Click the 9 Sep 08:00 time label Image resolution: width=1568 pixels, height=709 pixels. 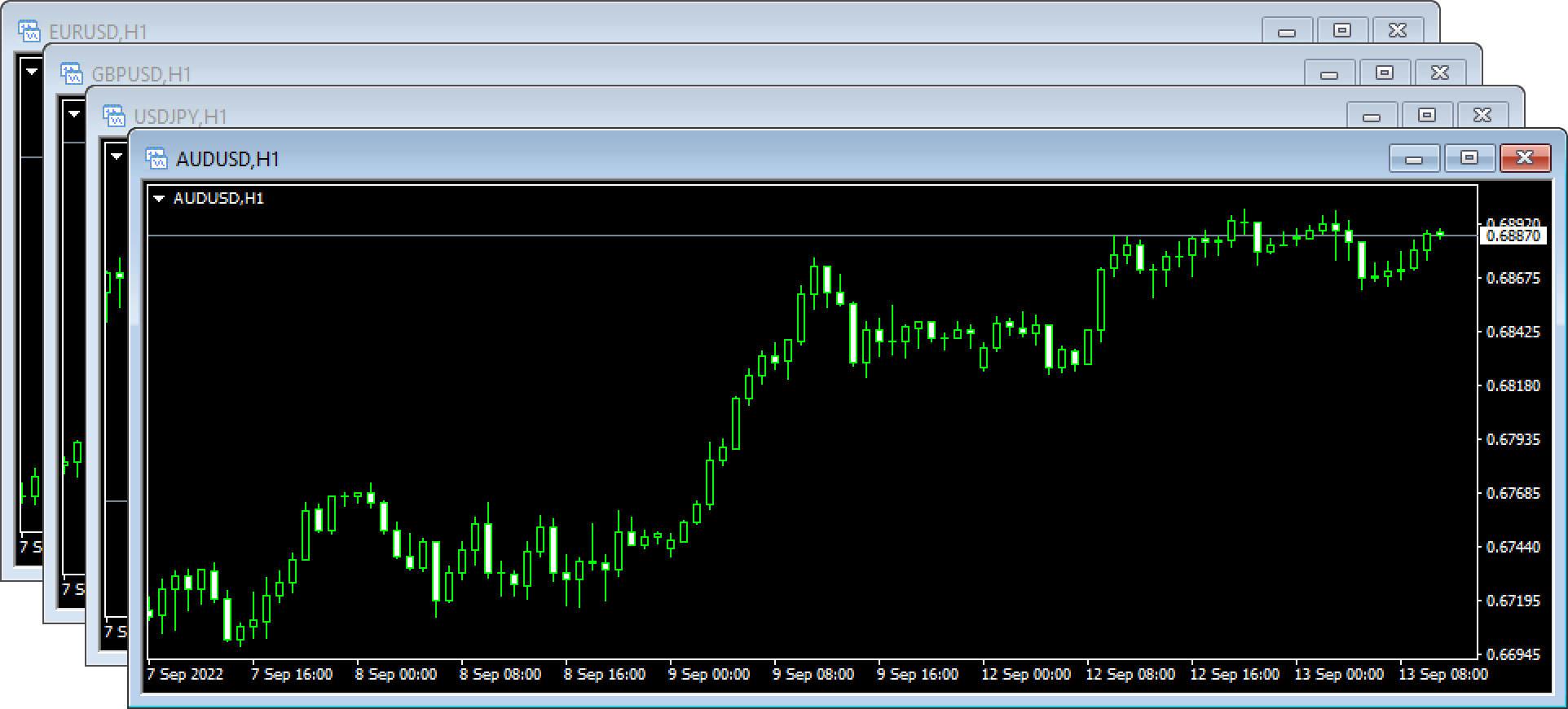click(x=813, y=675)
